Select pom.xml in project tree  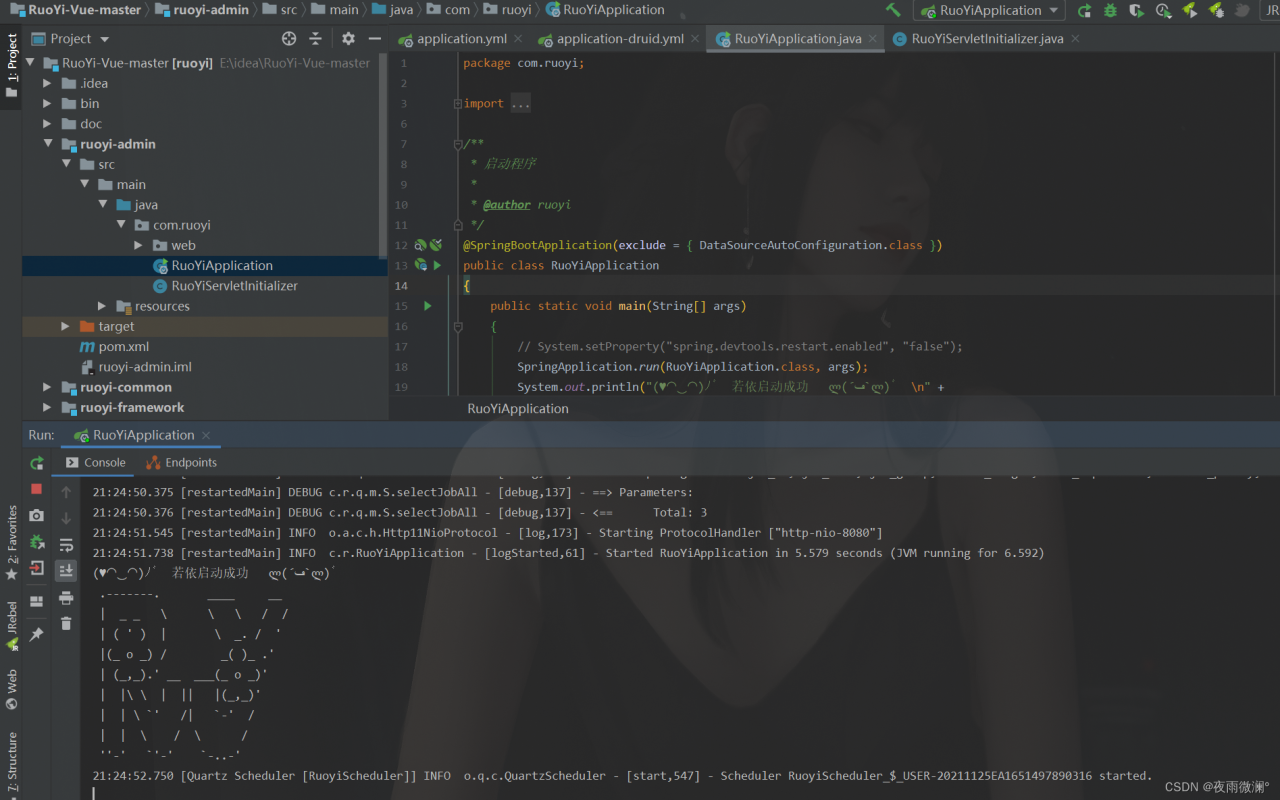click(114, 346)
